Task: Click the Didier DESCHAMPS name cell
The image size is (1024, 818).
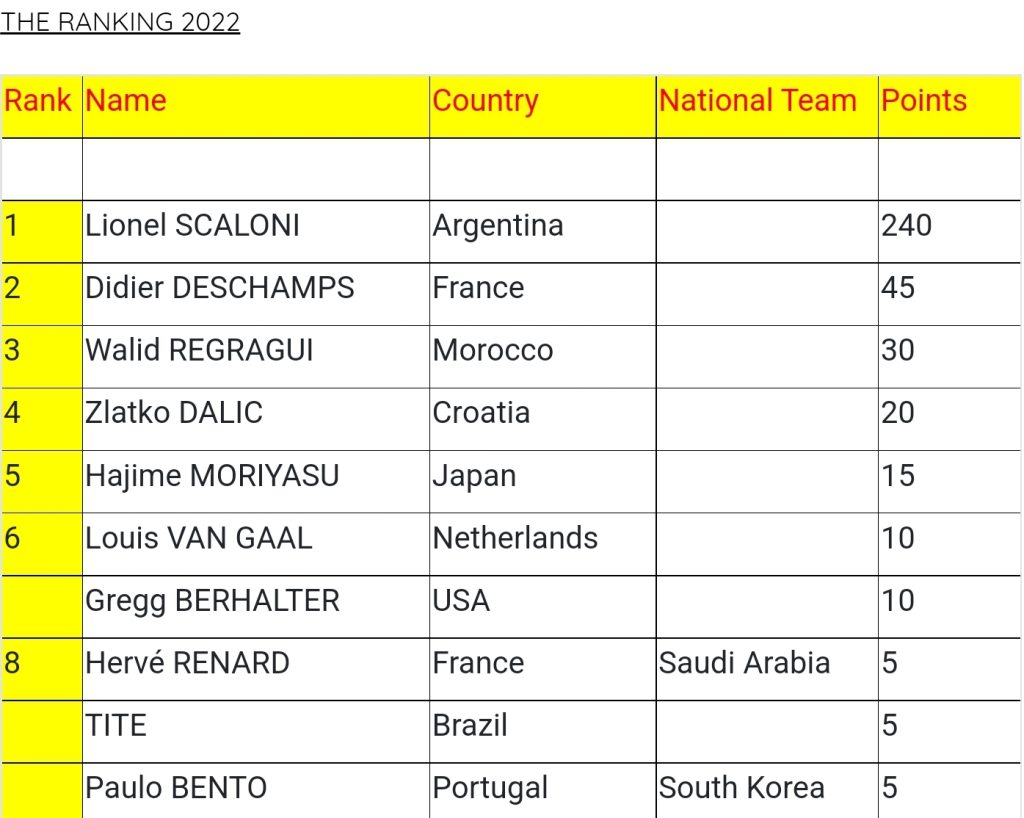Action: click(x=220, y=288)
